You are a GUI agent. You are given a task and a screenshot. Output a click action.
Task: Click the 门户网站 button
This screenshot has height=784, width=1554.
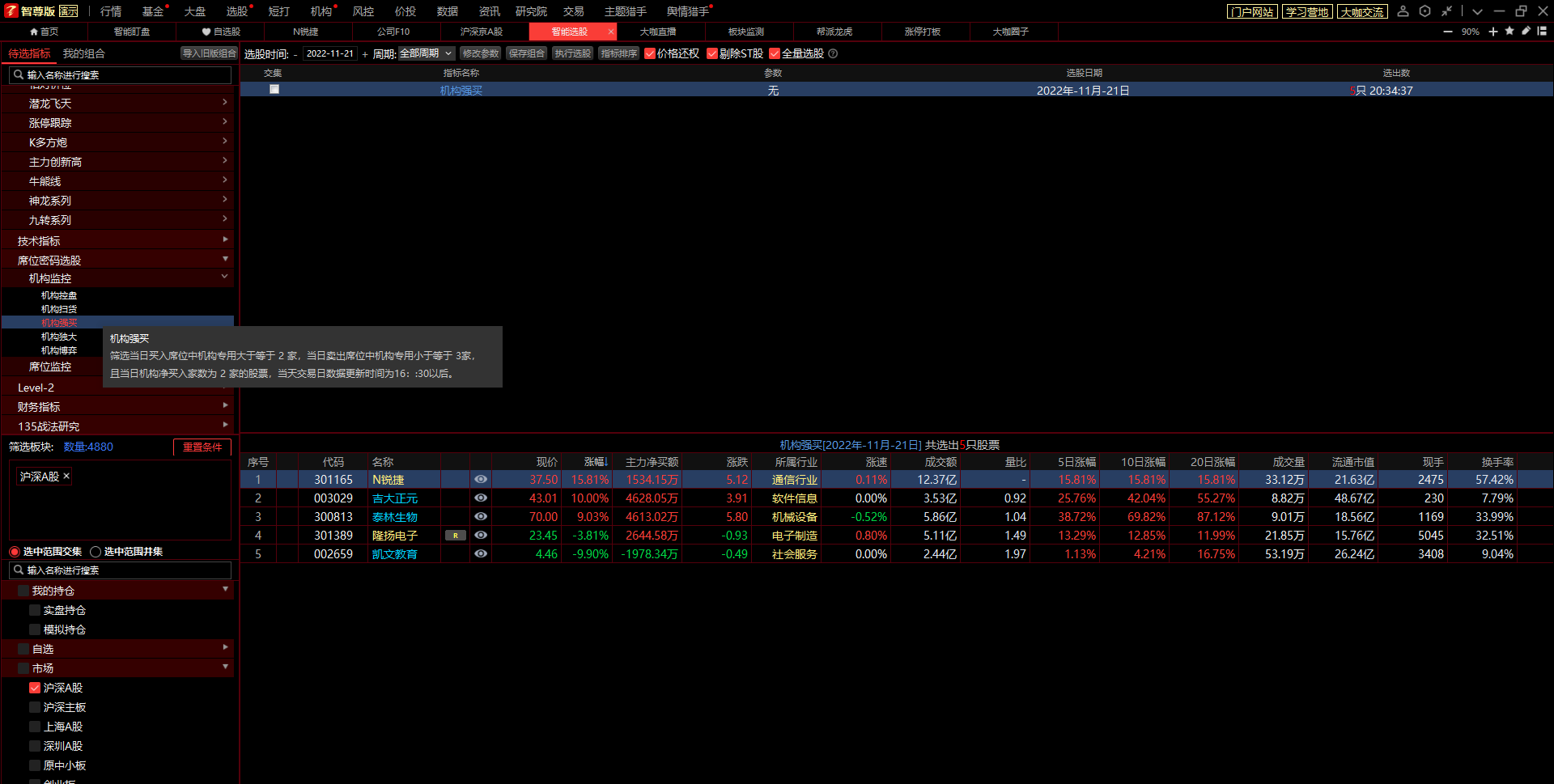(x=1252, y=12)
